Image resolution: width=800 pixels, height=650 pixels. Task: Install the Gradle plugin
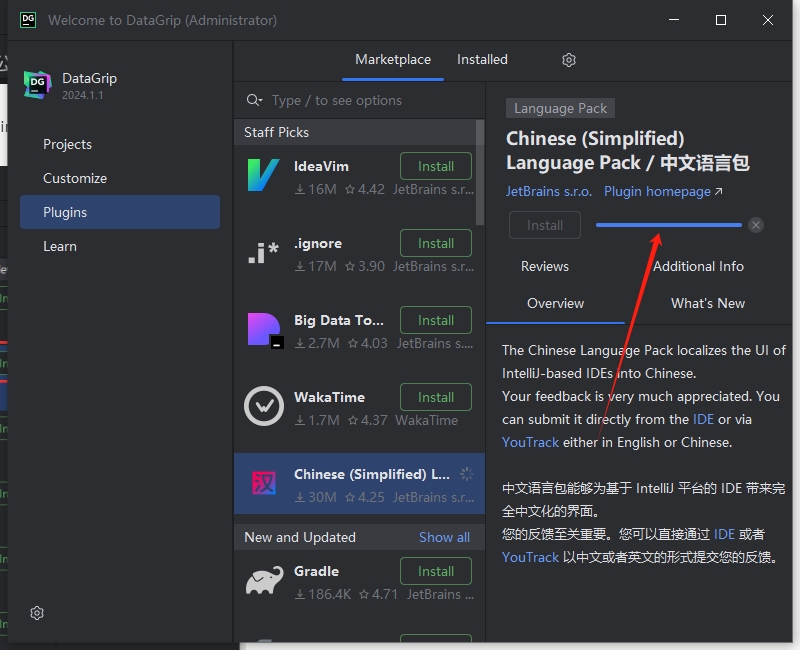(x=436, y=571)
